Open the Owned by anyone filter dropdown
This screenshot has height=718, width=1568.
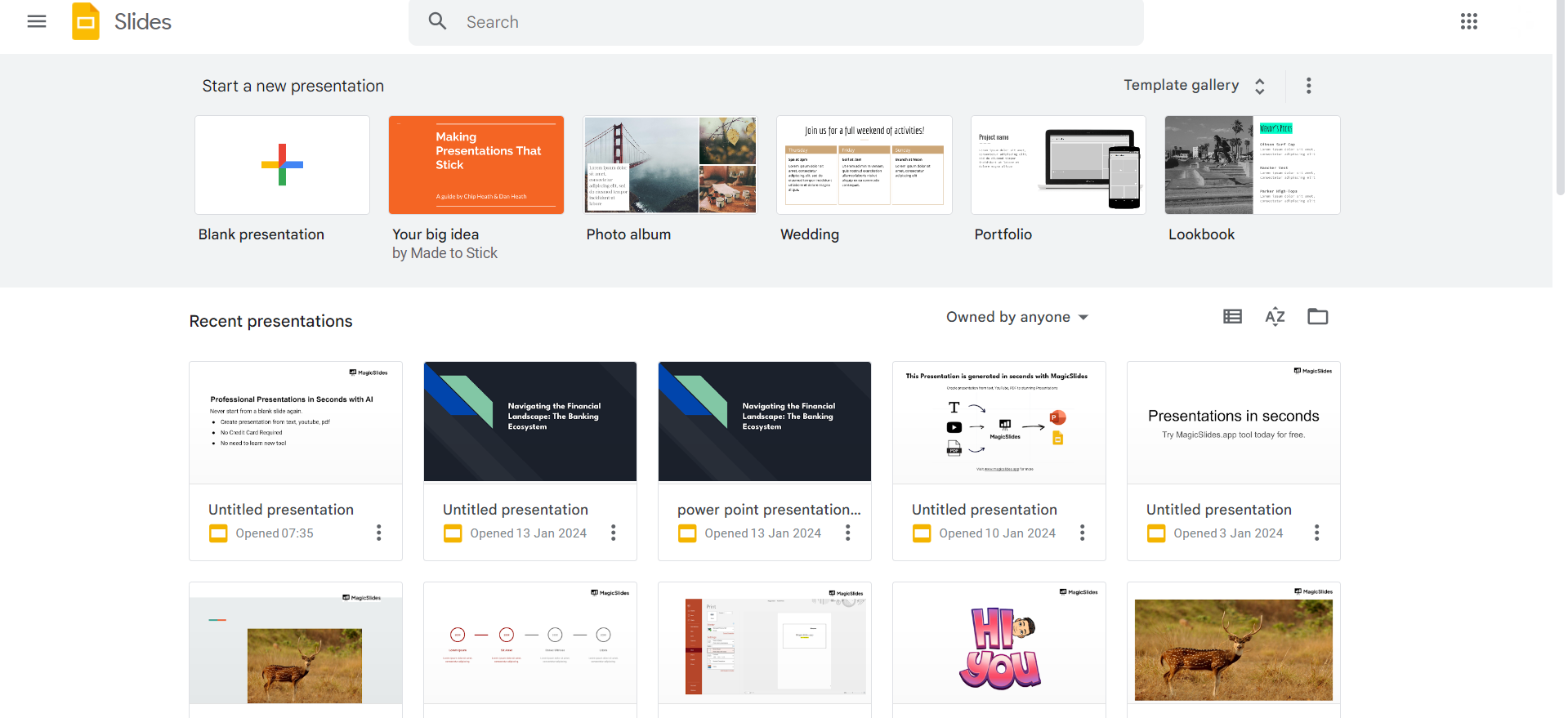pos(1017,317)
